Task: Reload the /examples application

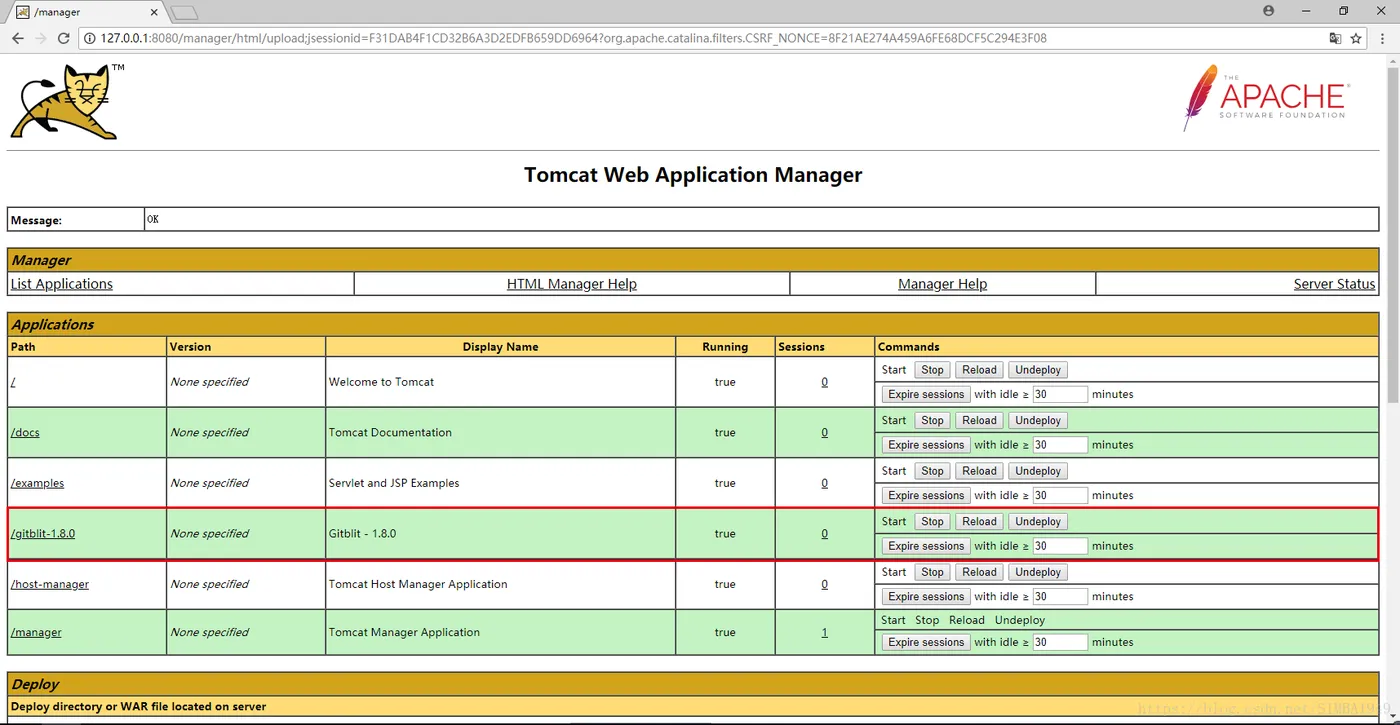Action: [979, 471]
